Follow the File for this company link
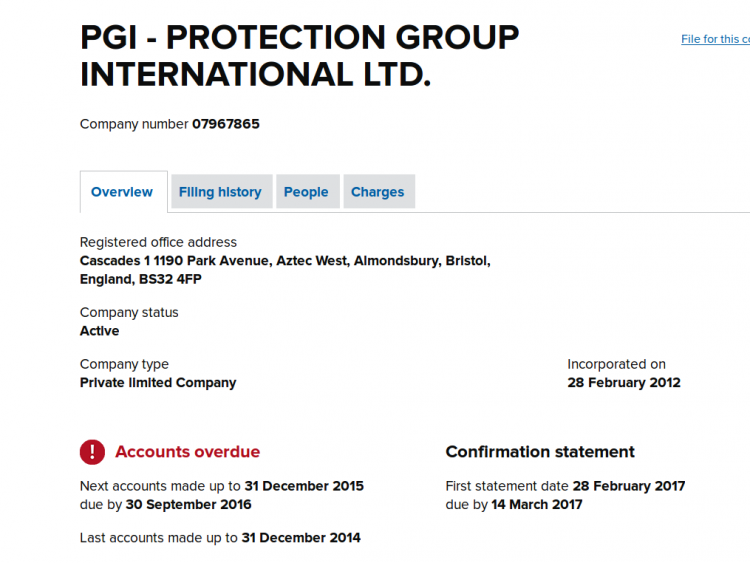This screenshot has width=750, height=563. 716,39
